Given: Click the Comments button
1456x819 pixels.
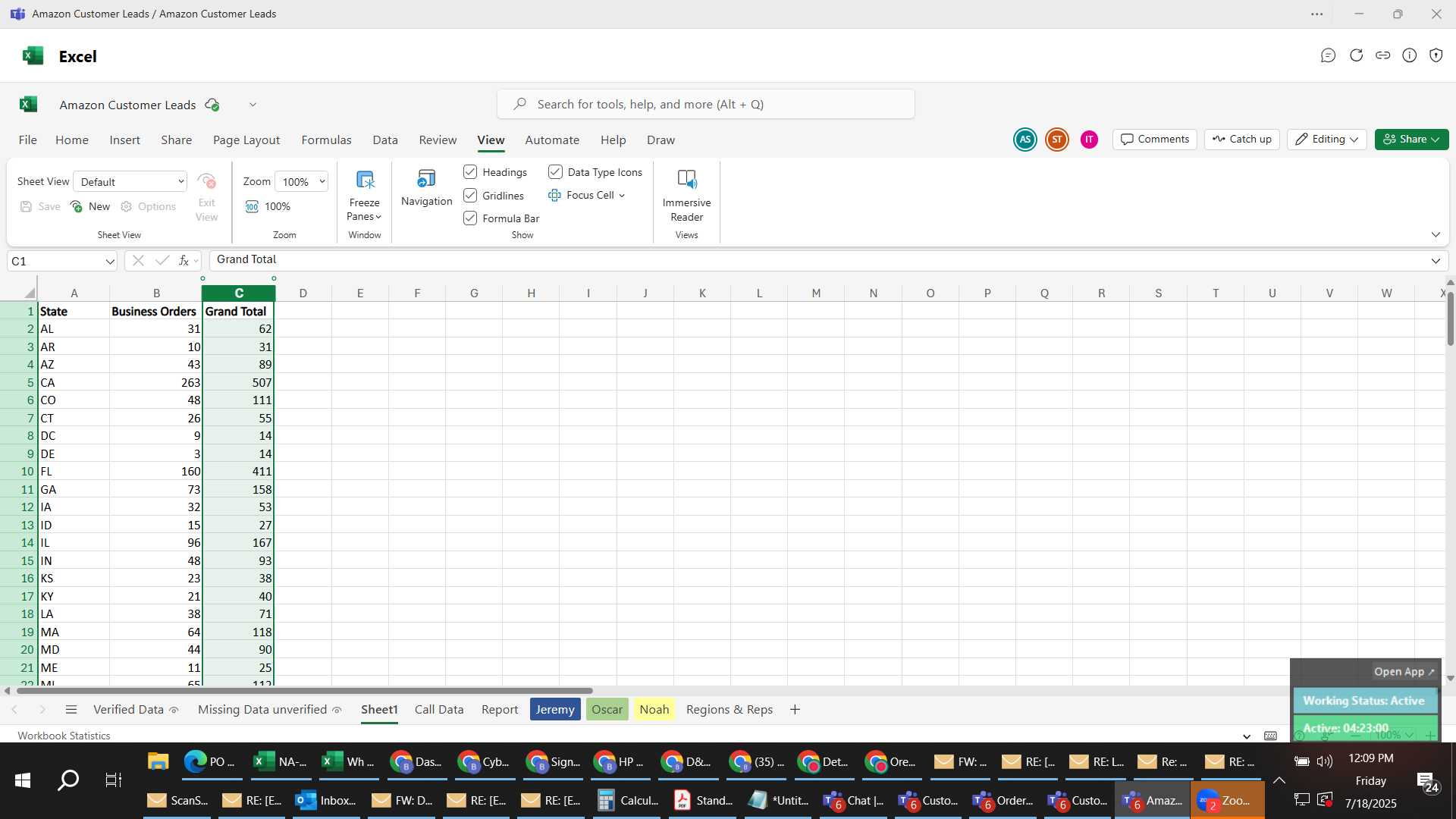Looking at the screenshot, I should pos(1155,140).
